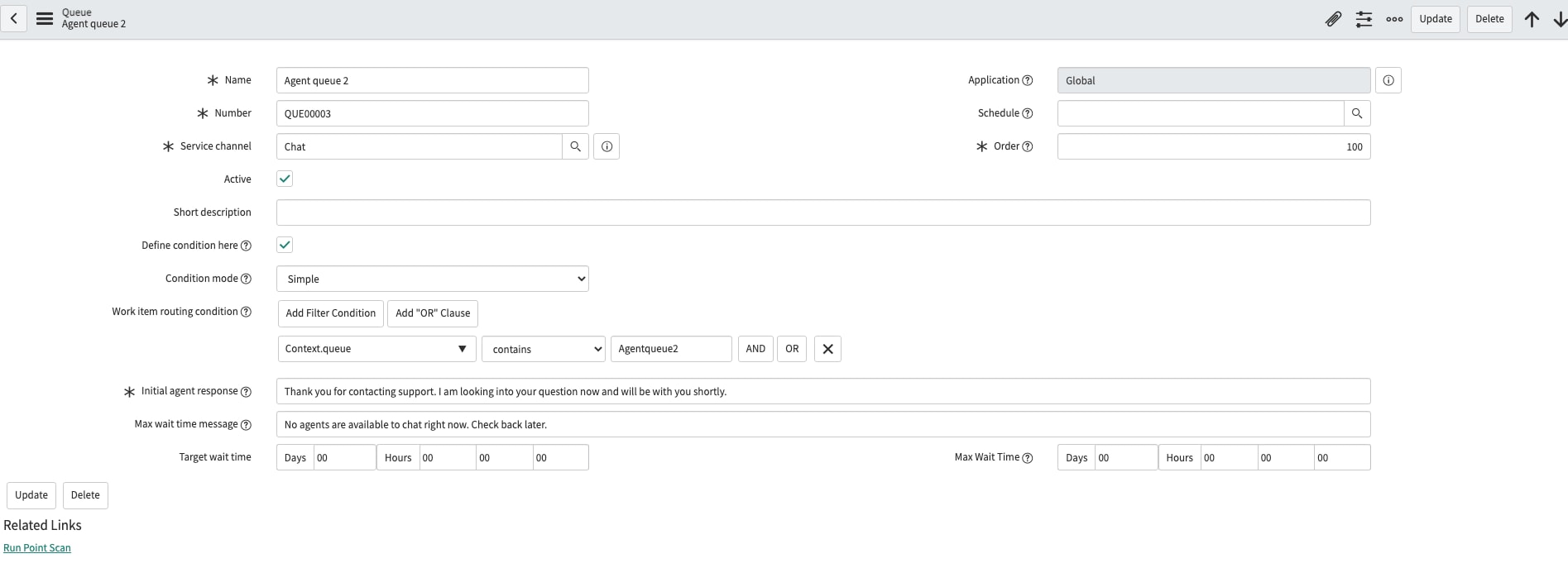Focus the Schedule input field
This screenshot has height=568, width=1568.
click(1201, 113)
